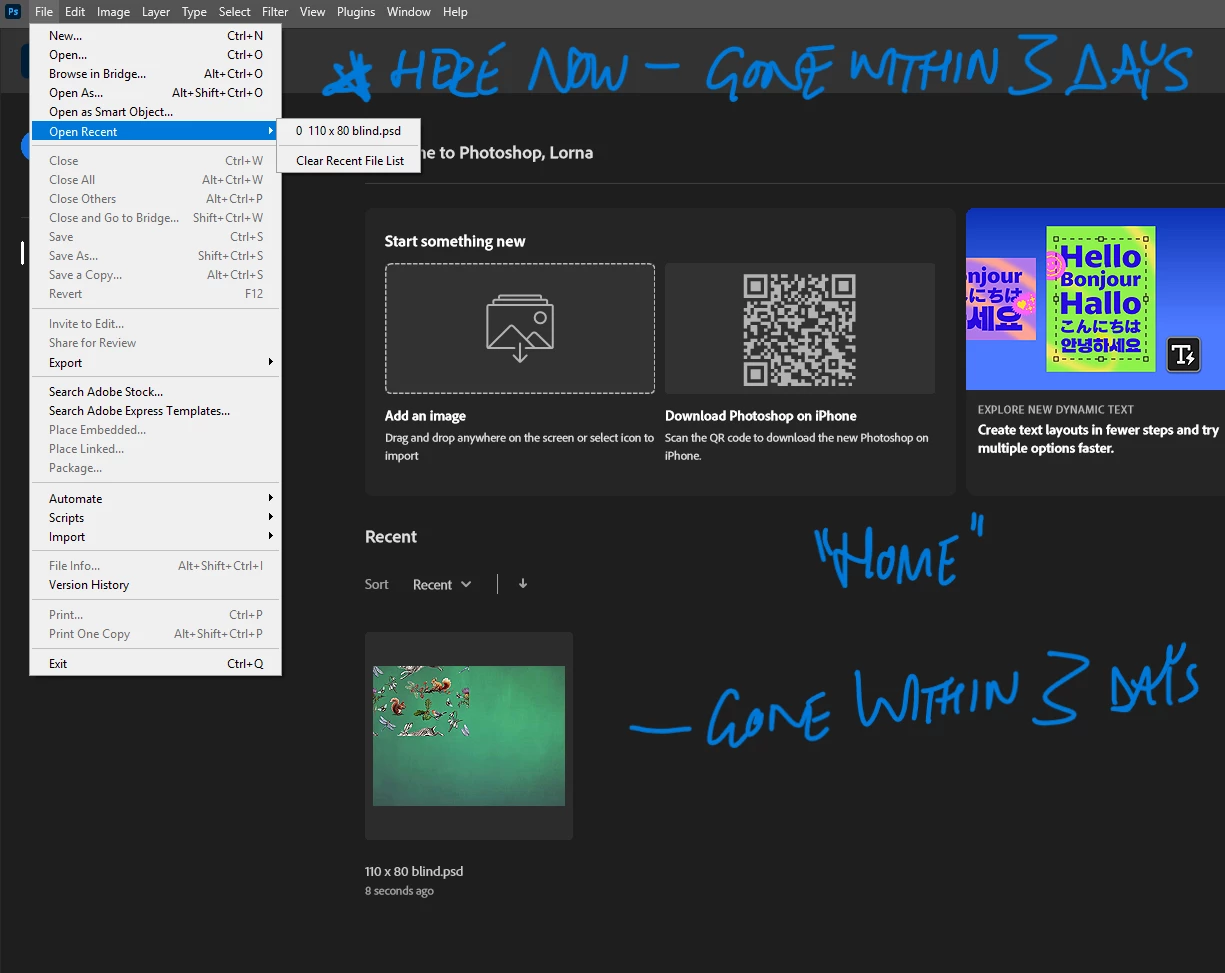Open the Help menu

[x=455, y=12]
